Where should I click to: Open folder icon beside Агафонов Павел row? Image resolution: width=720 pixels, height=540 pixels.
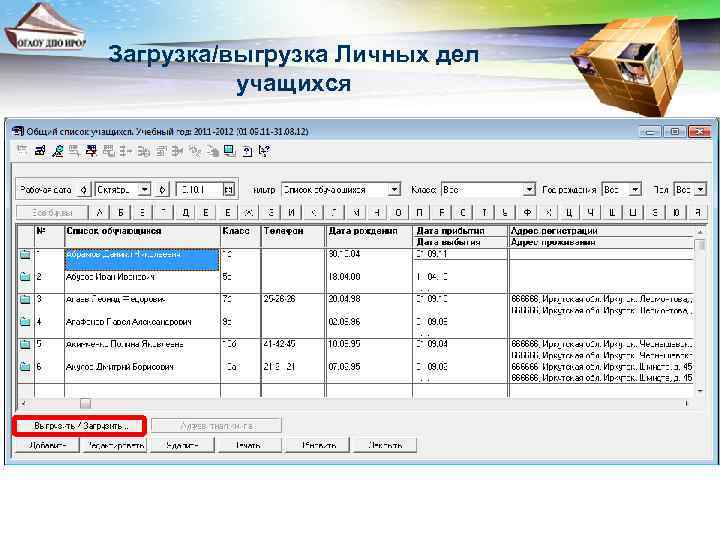25,322
